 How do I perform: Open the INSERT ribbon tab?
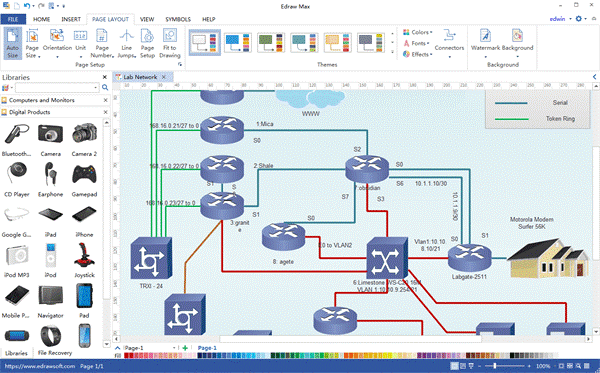pyautogui.click(x=71, y=19)
